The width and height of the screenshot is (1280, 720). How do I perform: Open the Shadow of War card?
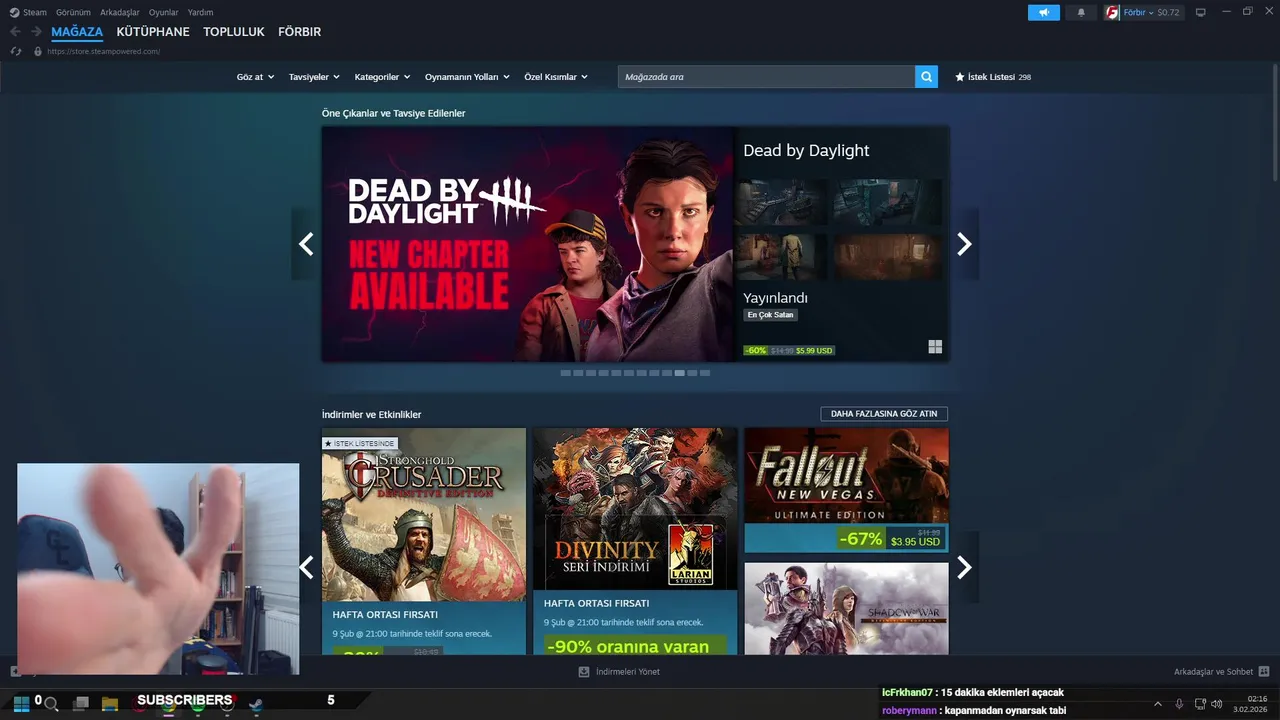[846, 608]
